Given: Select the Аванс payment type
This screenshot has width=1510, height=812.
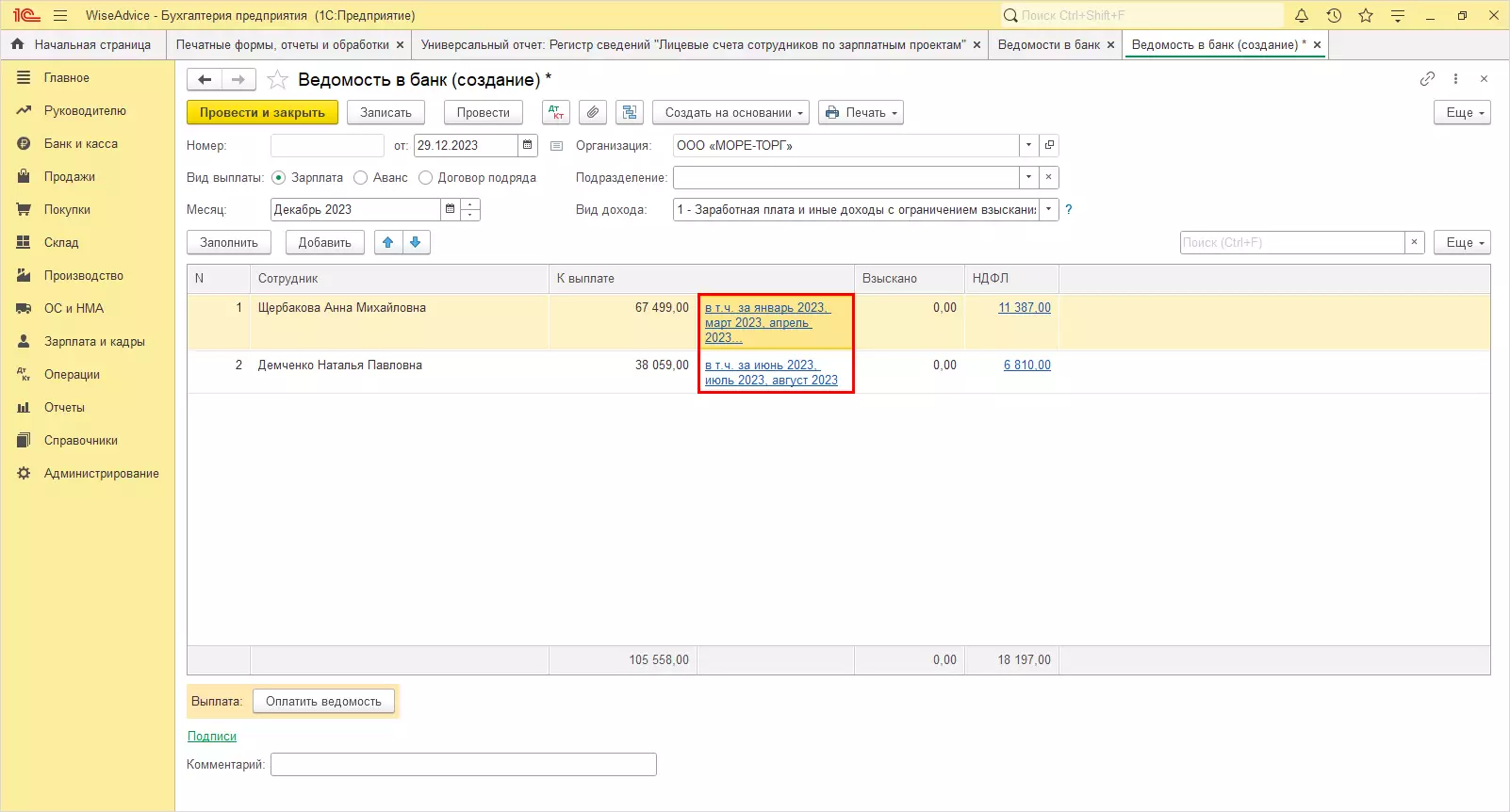Looking at the screenshot, I should 361,178.
